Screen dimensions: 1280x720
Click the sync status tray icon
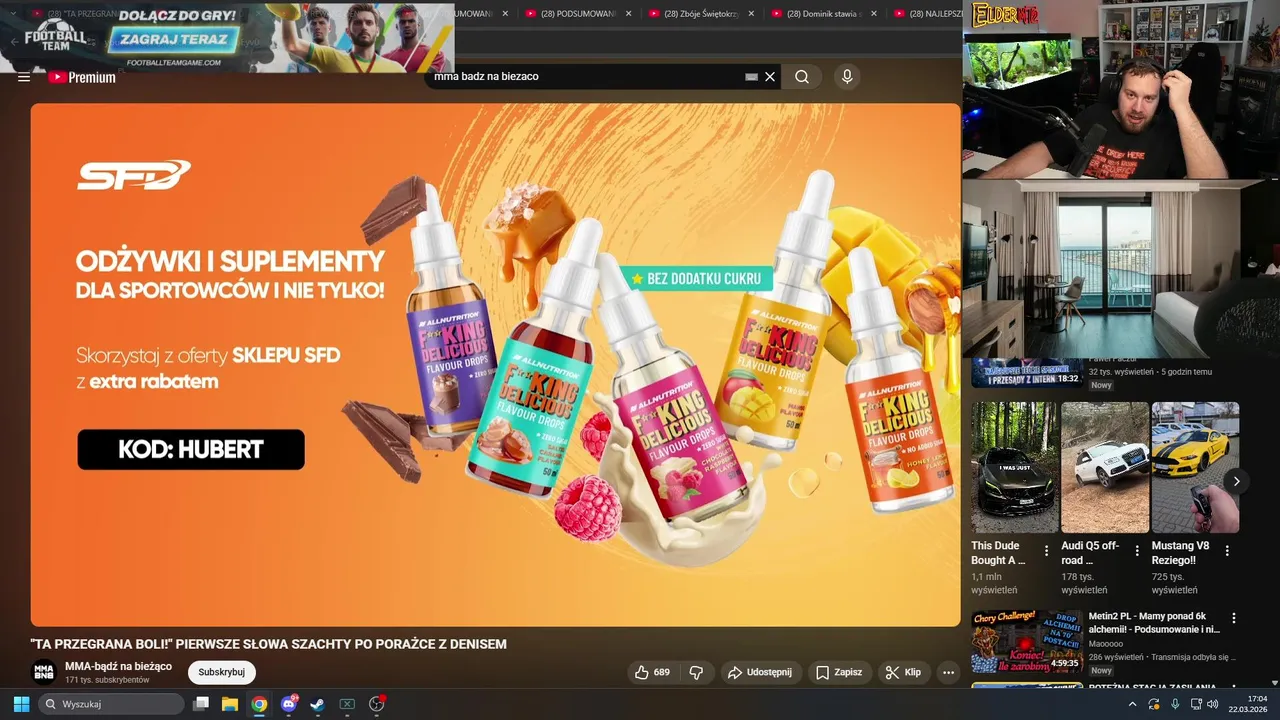[x=1155, y=704]
